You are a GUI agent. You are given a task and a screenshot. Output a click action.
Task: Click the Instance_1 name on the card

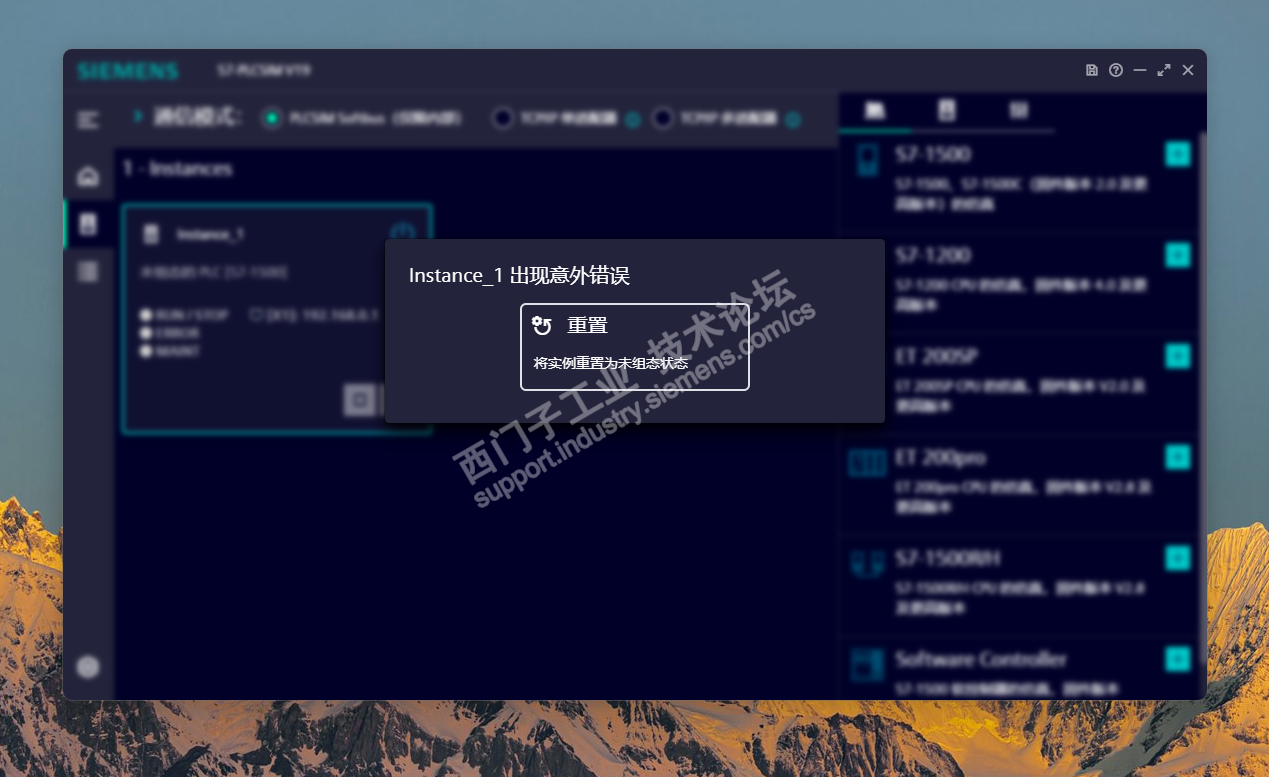211,234
